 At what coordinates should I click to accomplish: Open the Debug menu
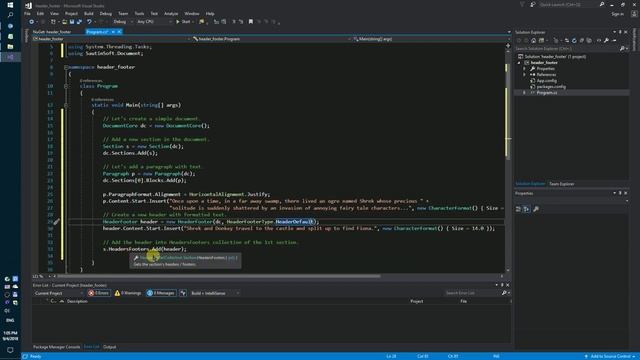click(105, 13)
